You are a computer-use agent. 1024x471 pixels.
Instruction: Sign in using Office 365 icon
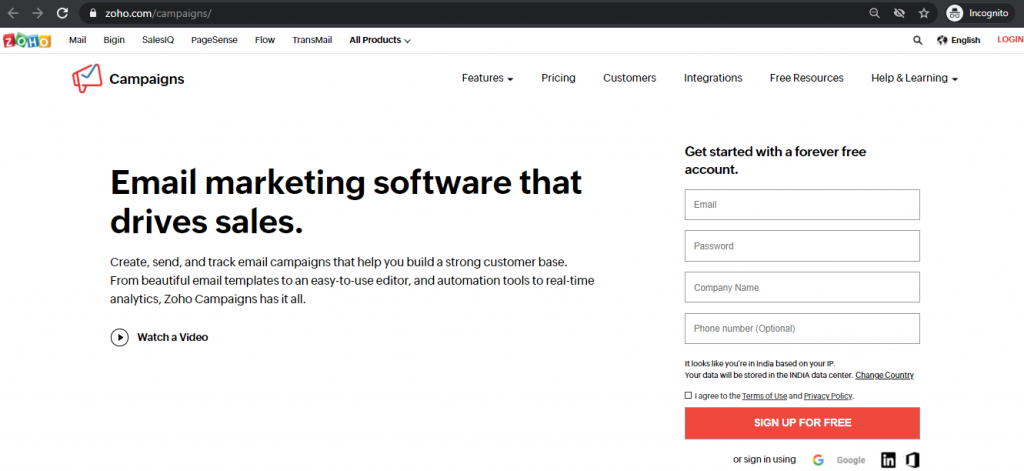pos(912,460)
